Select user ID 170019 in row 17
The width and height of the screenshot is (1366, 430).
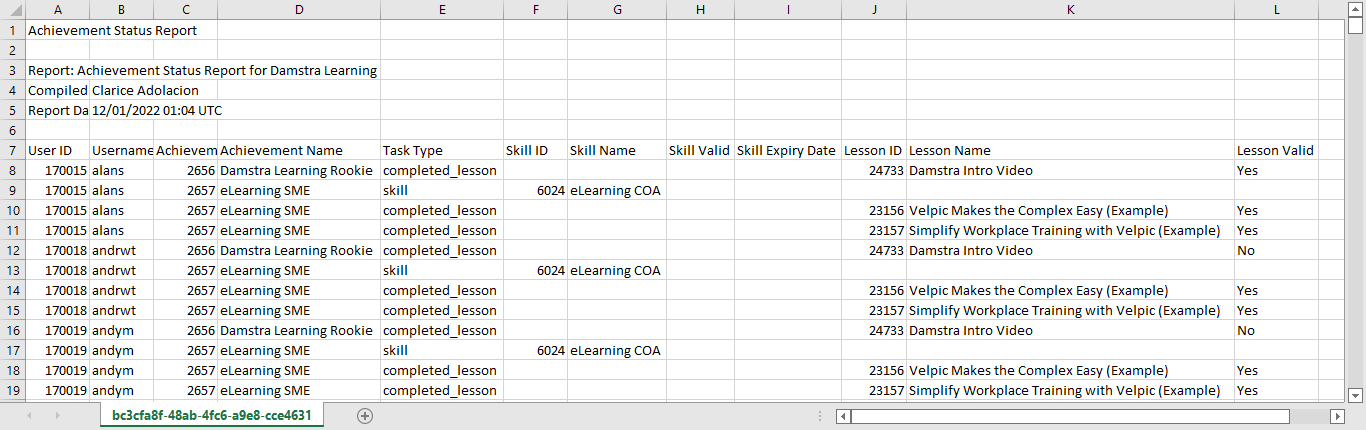(x=57, y=350)
